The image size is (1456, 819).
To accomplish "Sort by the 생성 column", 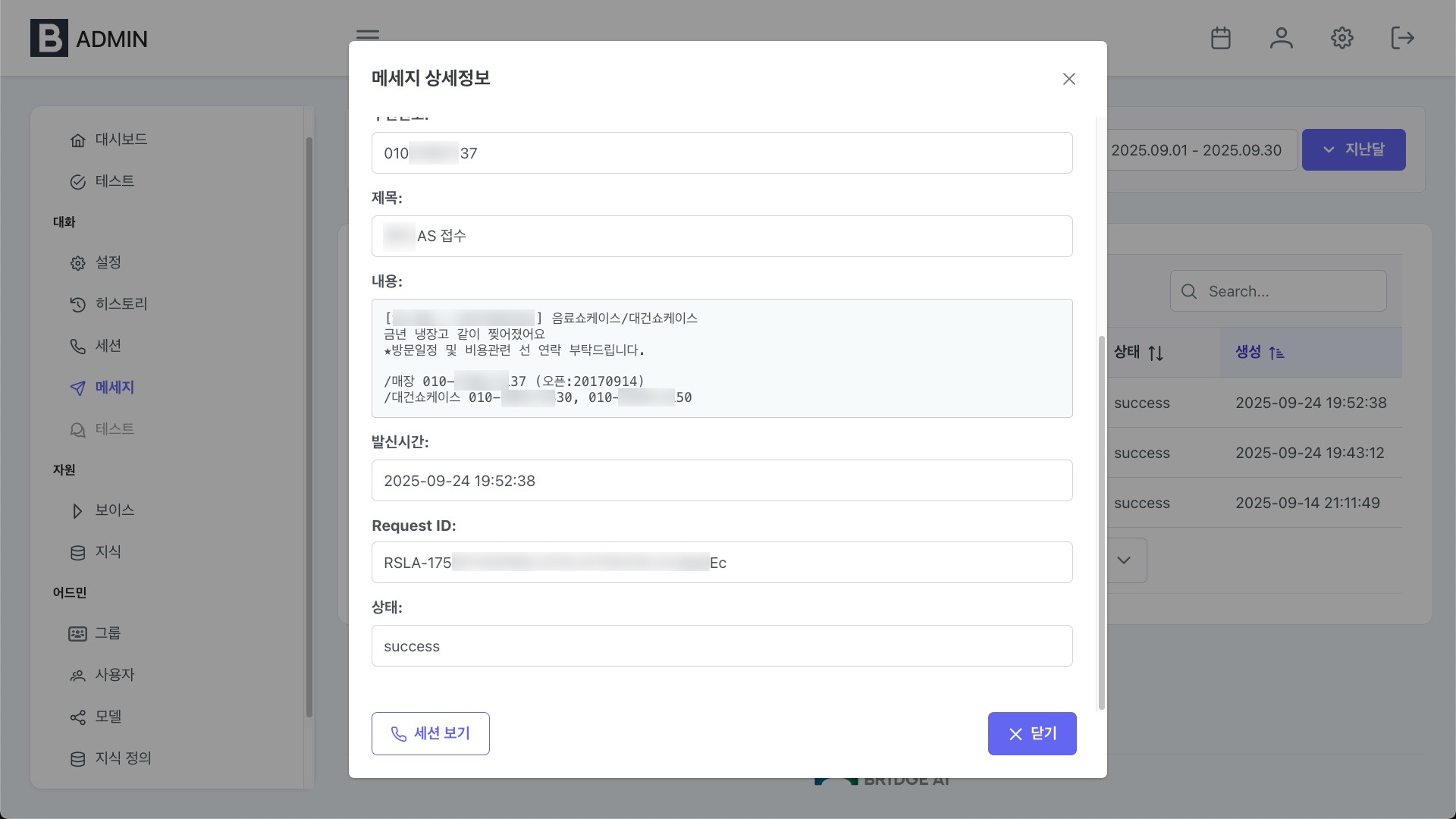I will click(x=1260, y=353).
